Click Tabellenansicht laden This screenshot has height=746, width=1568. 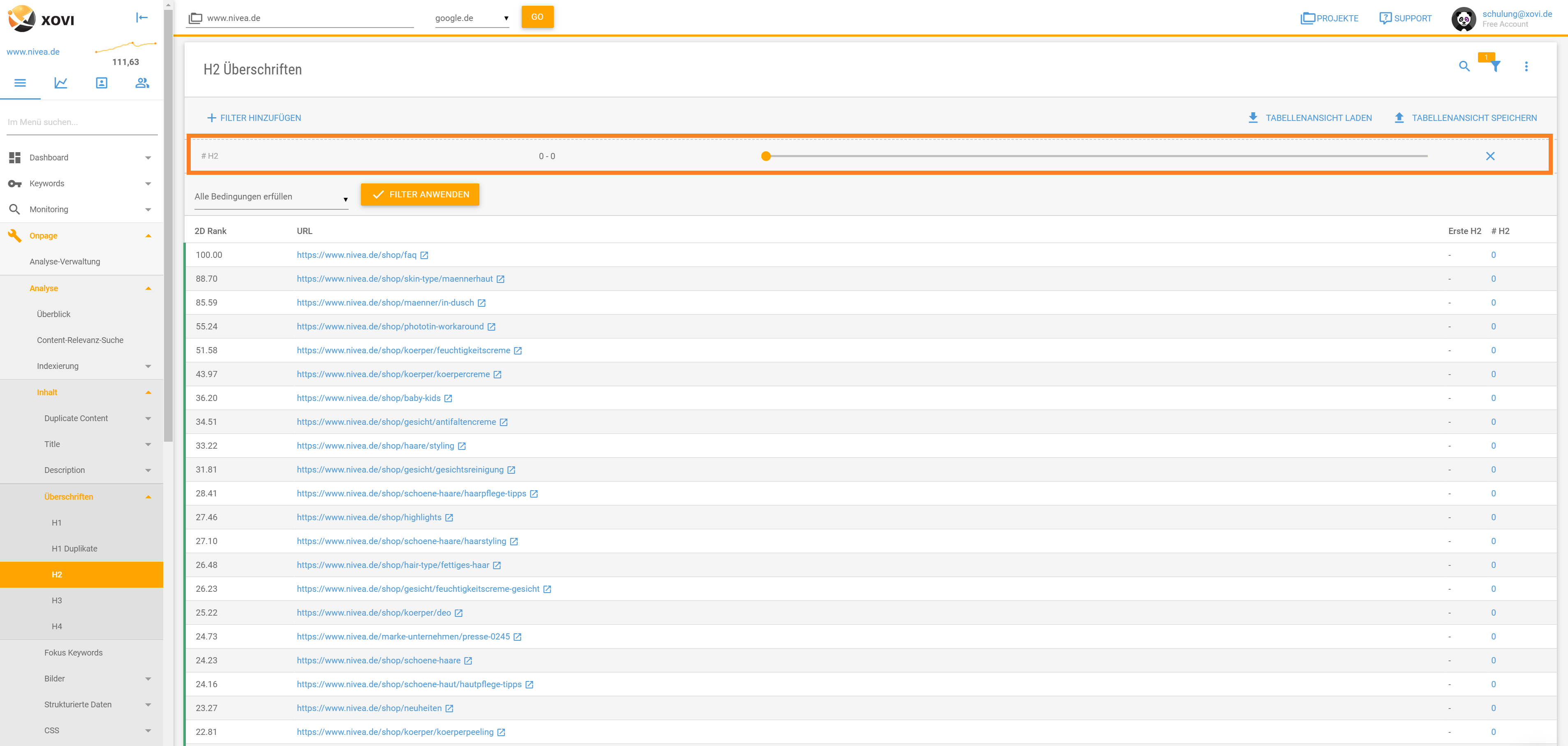coord(1310,118)
